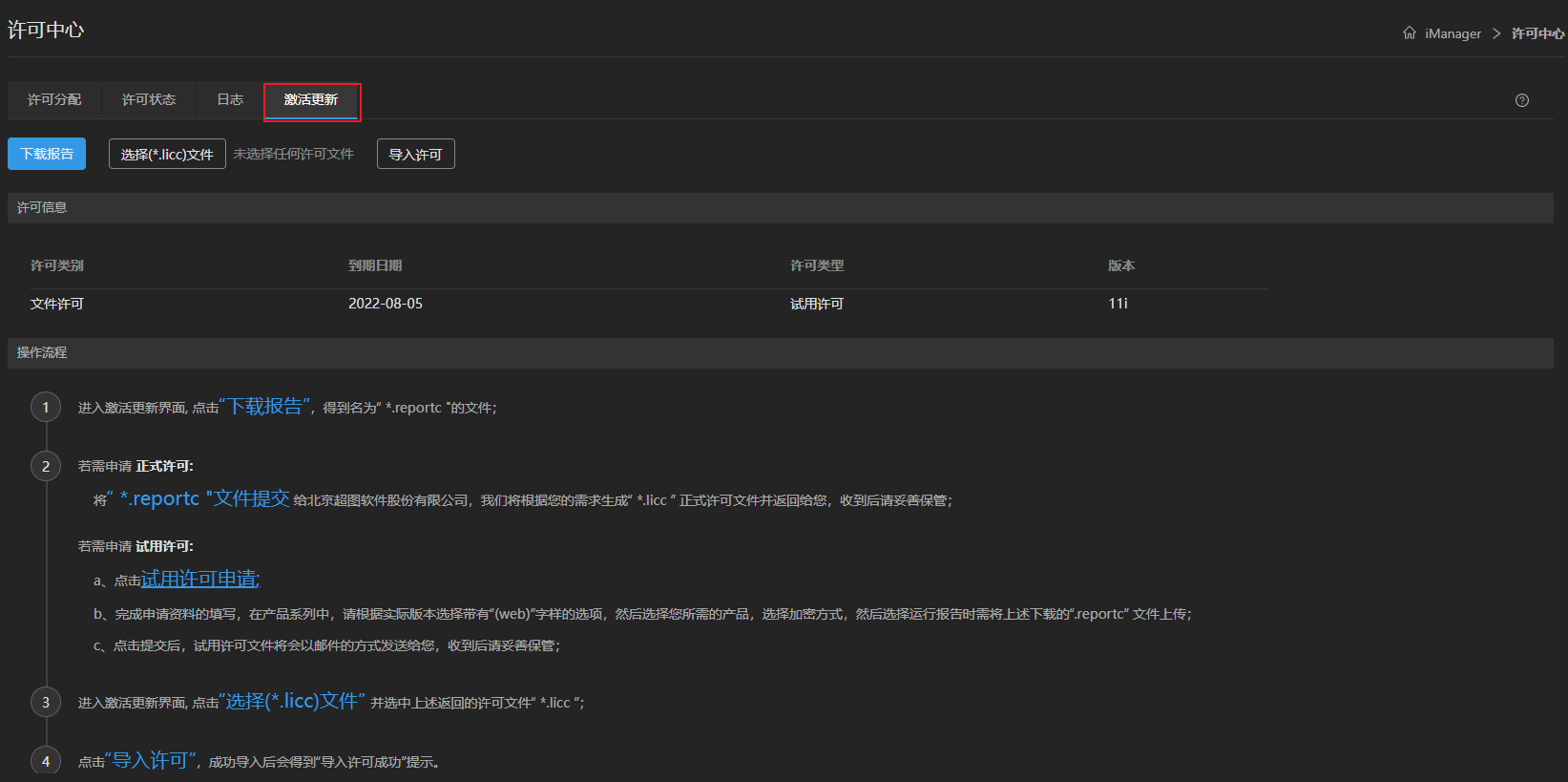Click the 导入许可 link in step 4

pyautogui.click(x=150, y=761)
